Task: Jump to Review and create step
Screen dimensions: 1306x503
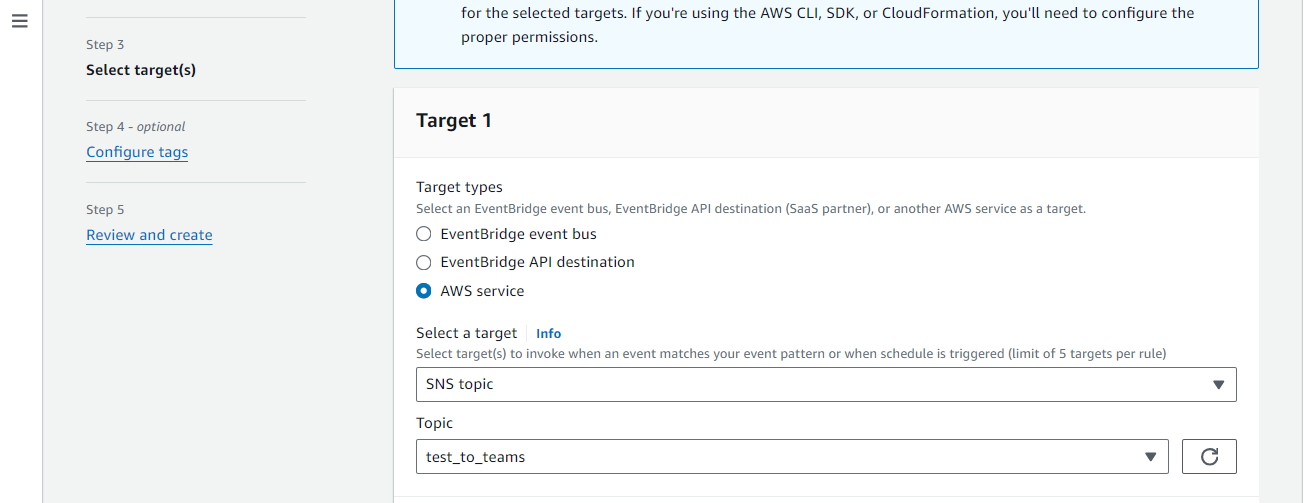Action: click(149, 235)
